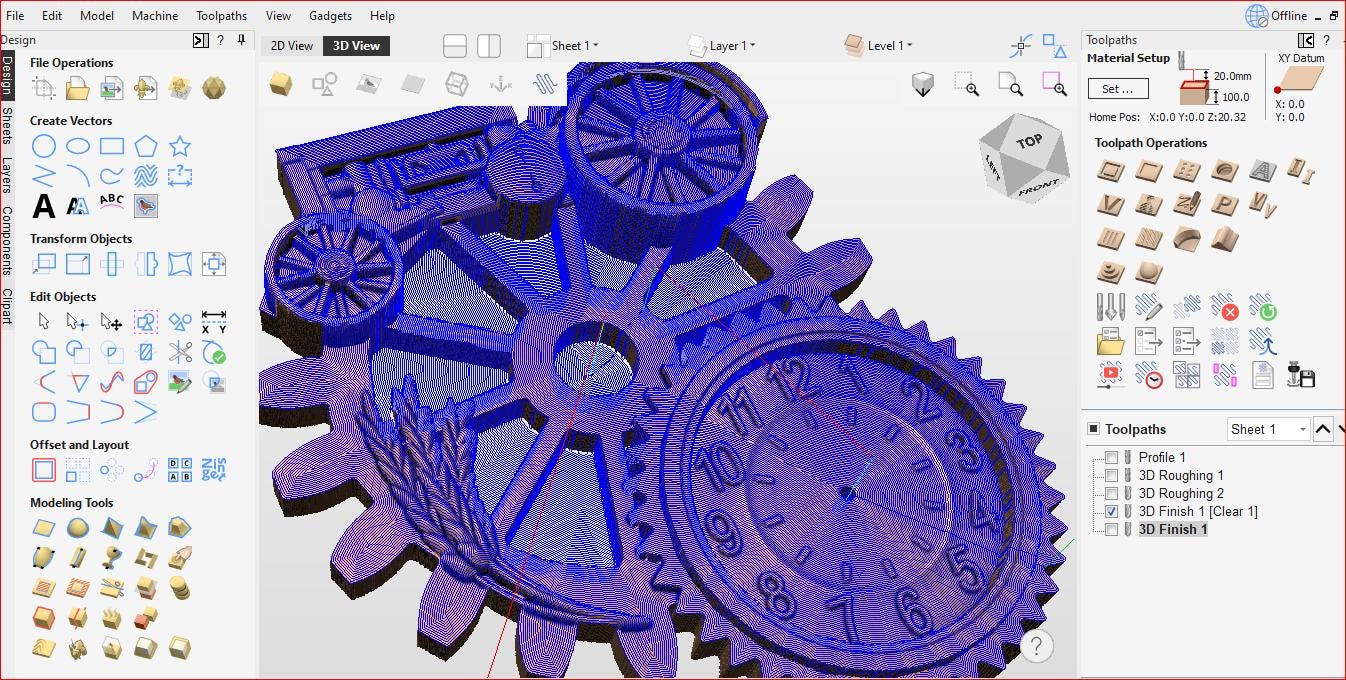Open the Drilling Toolpath tool
This screenshot has height=680, width=1346.
[x=1187, y=170]
